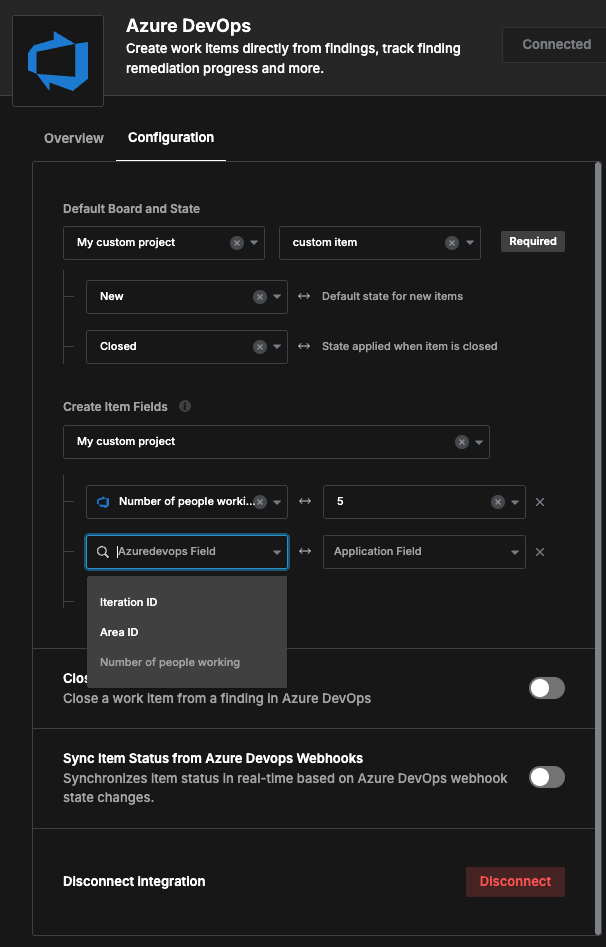606x947 pixels.
Task: Open the Application Field dropdown
Action: pyautogui.click(x=424, y=552)
